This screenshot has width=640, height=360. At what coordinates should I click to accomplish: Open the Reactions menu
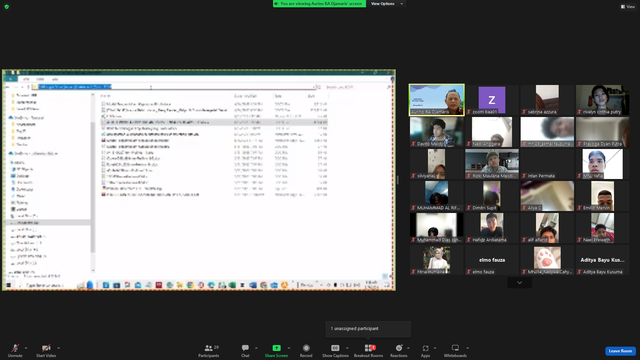[x=399, y=350]
